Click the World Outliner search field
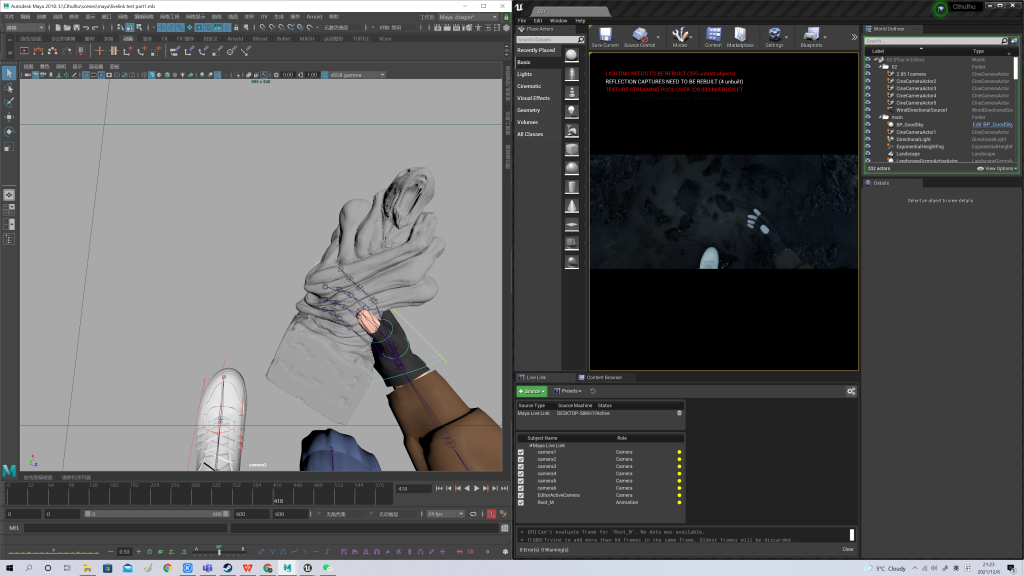1024x576 pixels. coord(936,41)
